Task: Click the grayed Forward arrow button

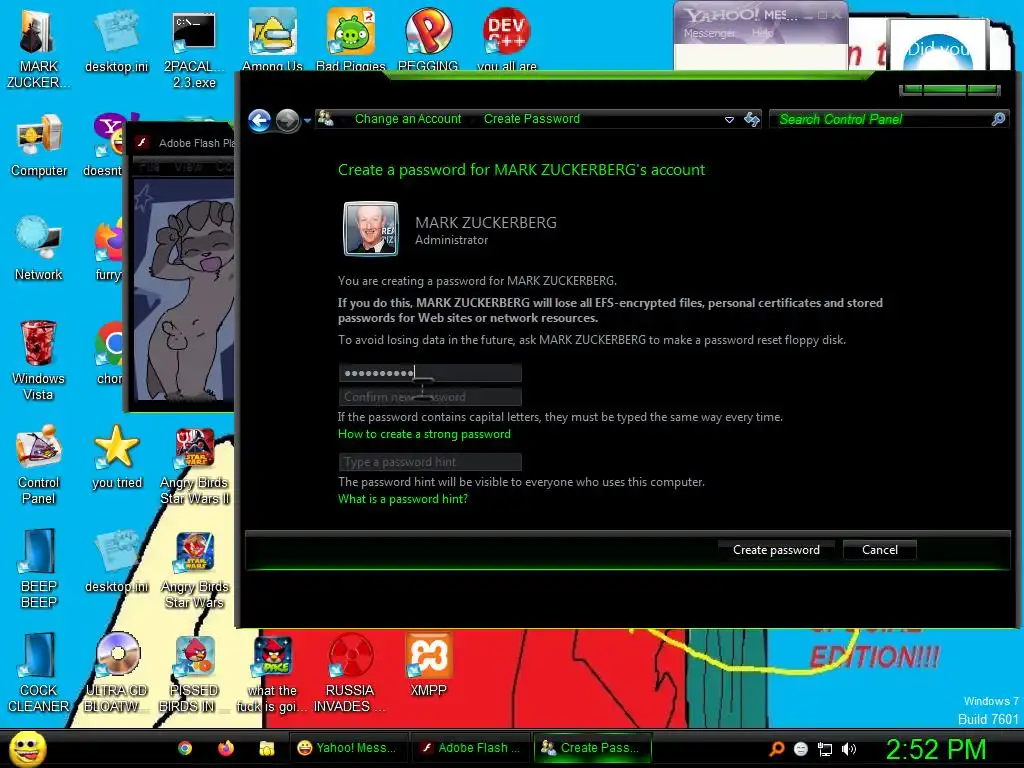Action: tap(287, 120)
